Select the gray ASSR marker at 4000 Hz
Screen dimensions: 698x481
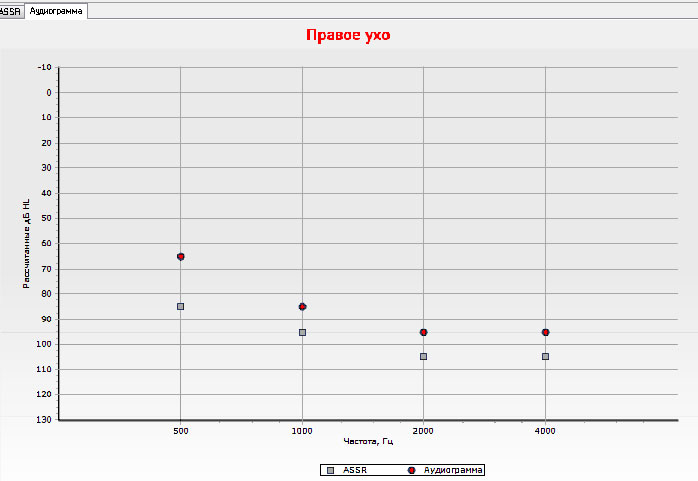coord(545,356)
